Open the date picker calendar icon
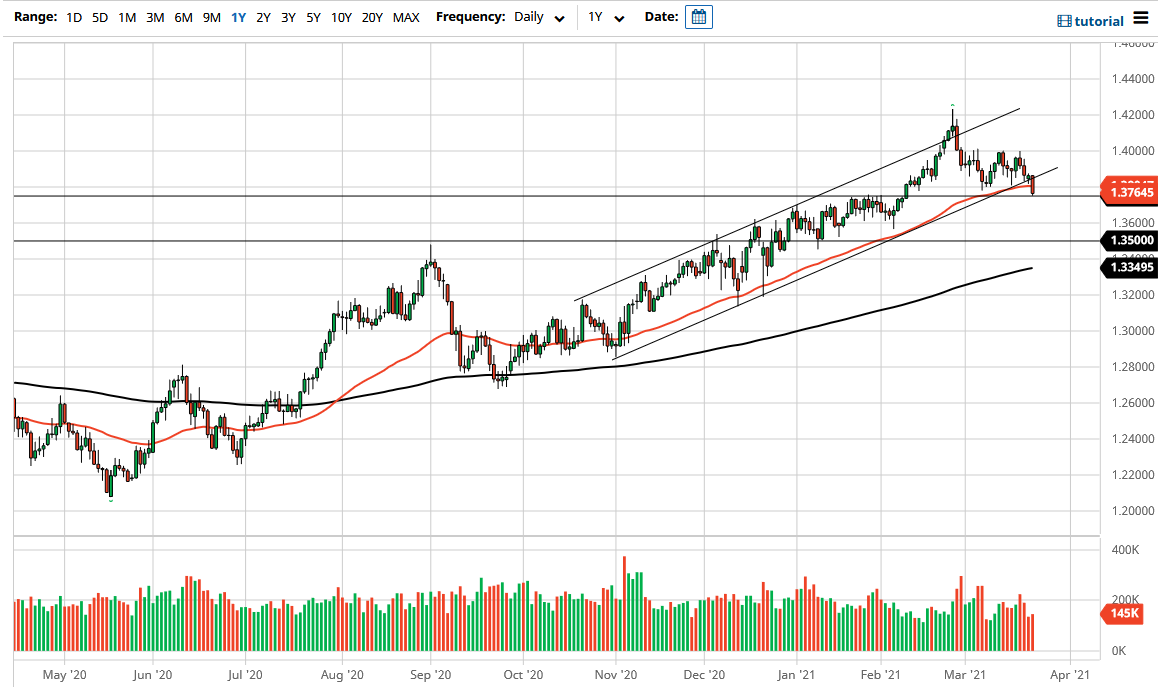This screenshot has width=1158, height=695. pyautogui.click(x=698, y=16)
